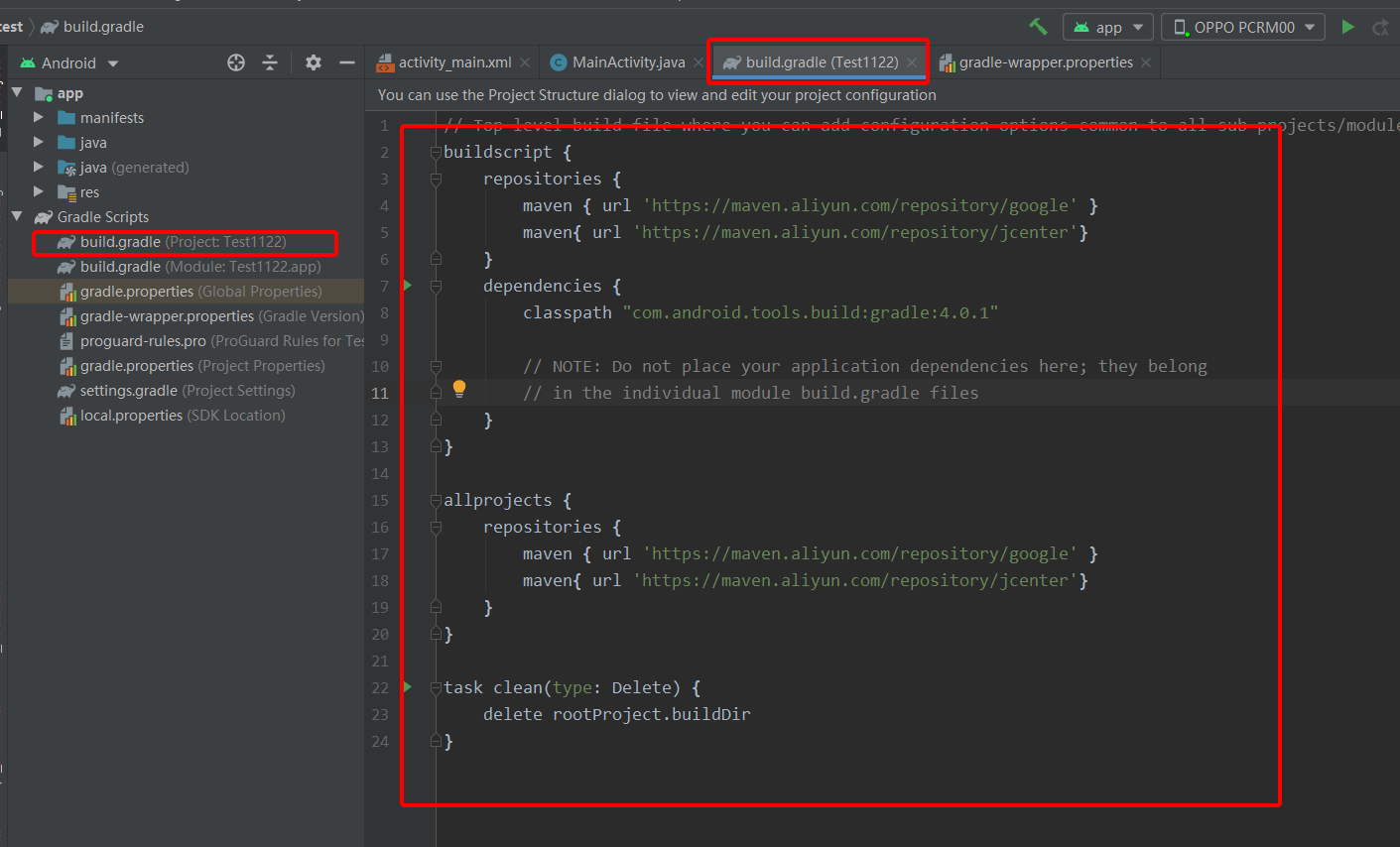This screenshot has height=847, width=1400.
Task: Click the Make Project hammer icon
Action: (1038, 27)
